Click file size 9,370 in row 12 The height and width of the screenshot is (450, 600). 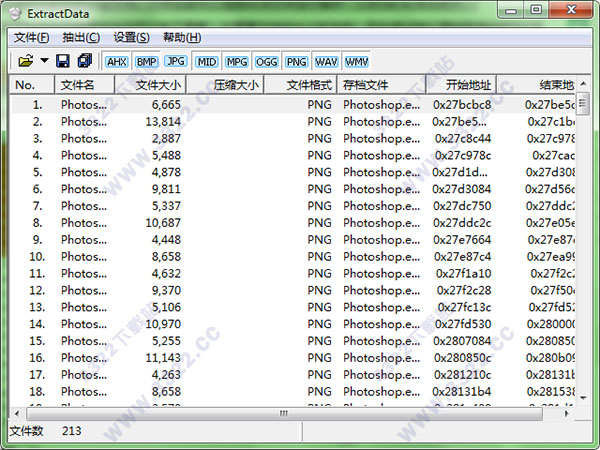click(166, 290)
